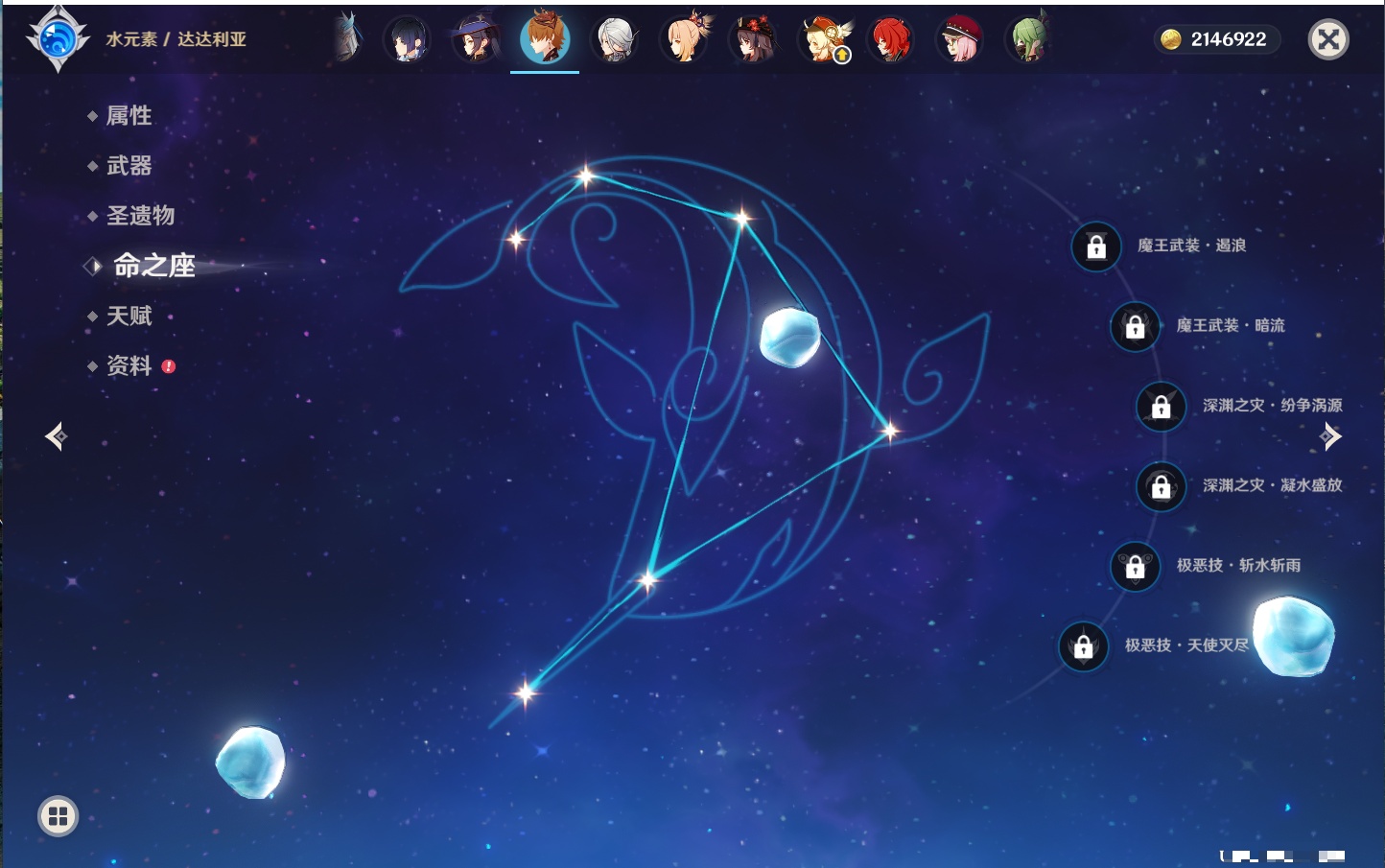Open the 天赋 talents page
This screenshot has height=868, width=1385.
tap(129, 316)
